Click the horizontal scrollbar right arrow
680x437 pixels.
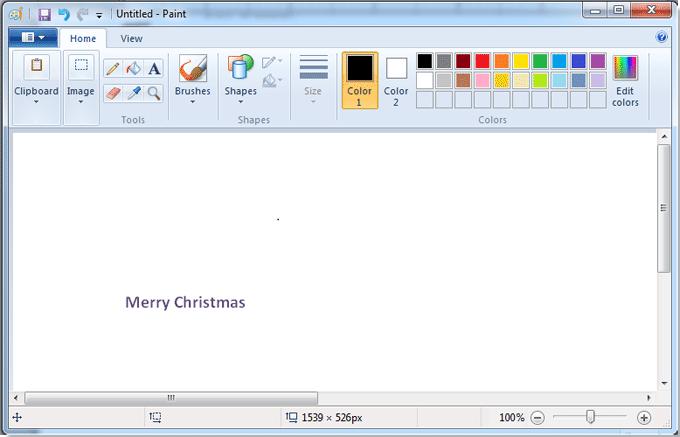pos(649,398)
